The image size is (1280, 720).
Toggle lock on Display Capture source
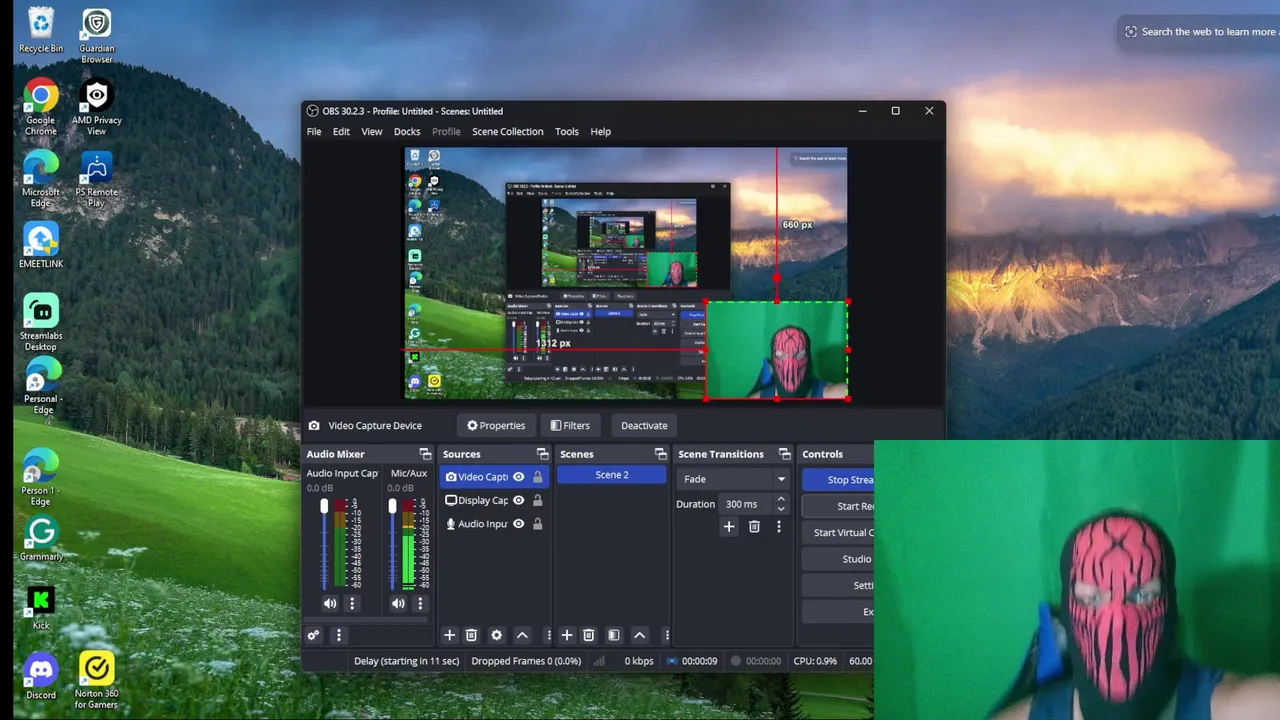tap(538, 500)
